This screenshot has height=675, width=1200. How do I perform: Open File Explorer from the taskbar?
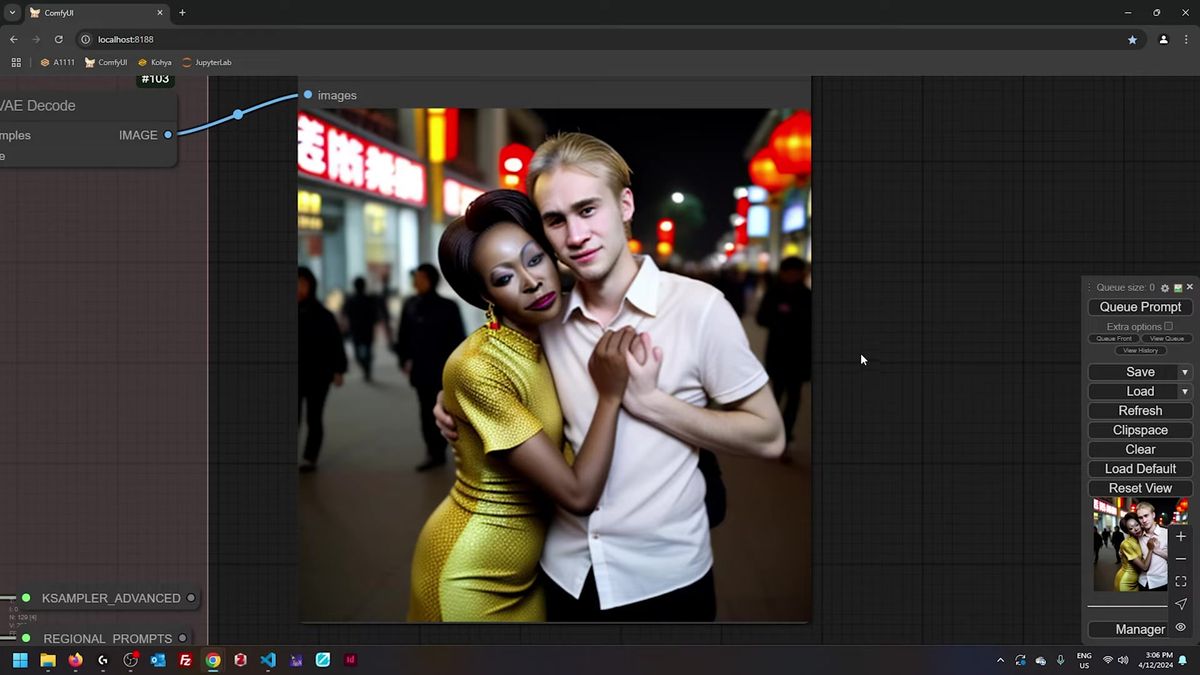(x=47, y=660)
